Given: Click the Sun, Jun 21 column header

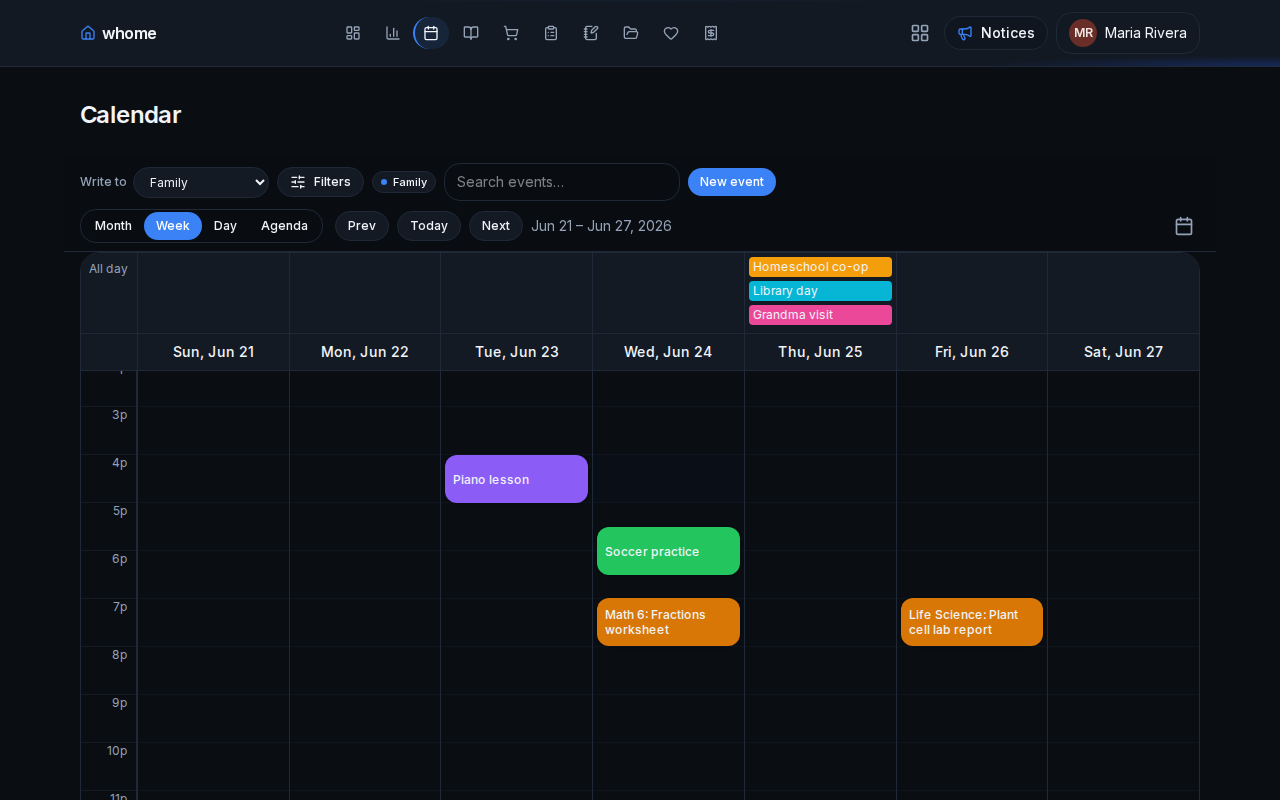Looking at the screenshot, I should [x=214, y=352].
